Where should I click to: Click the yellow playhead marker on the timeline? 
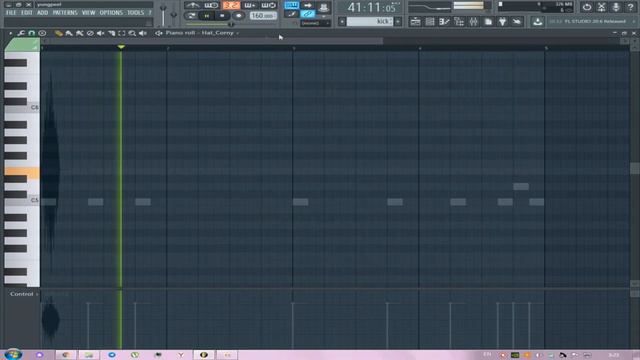pyautogui.click(x=121, y=47)
